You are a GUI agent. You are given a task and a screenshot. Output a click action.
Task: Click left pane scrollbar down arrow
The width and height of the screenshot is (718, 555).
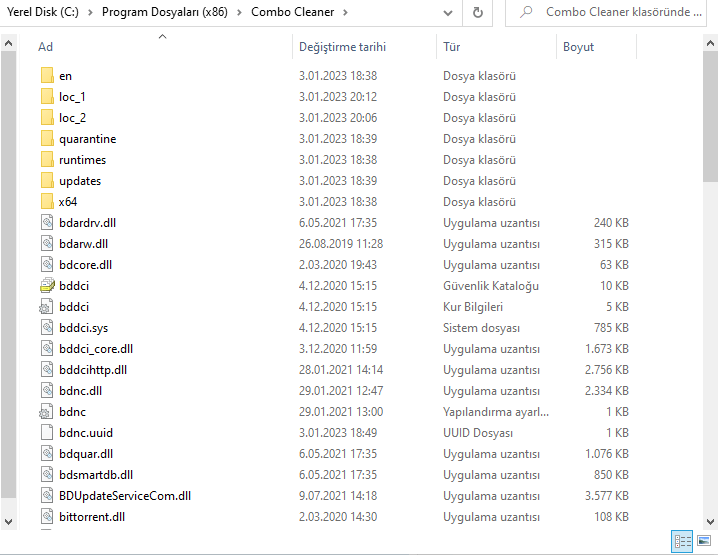[x=8, y=521]
